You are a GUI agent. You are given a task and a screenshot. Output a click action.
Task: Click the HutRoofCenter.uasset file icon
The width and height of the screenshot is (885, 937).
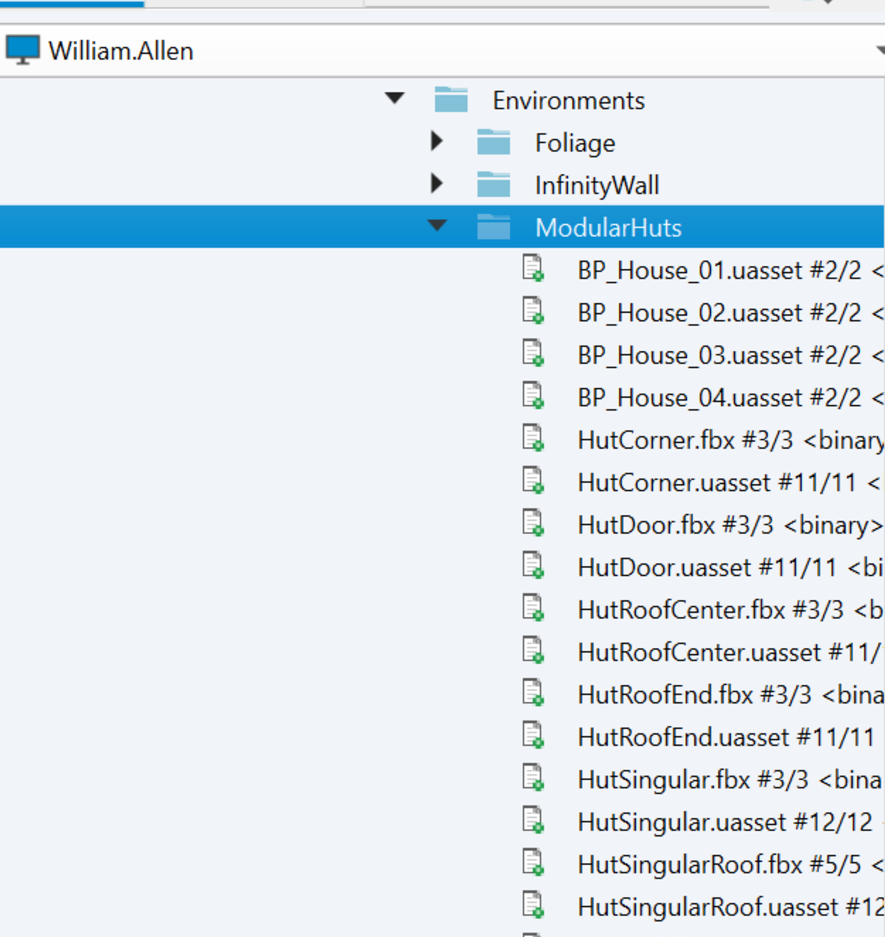pyautogui.click(x=533, y=650)
